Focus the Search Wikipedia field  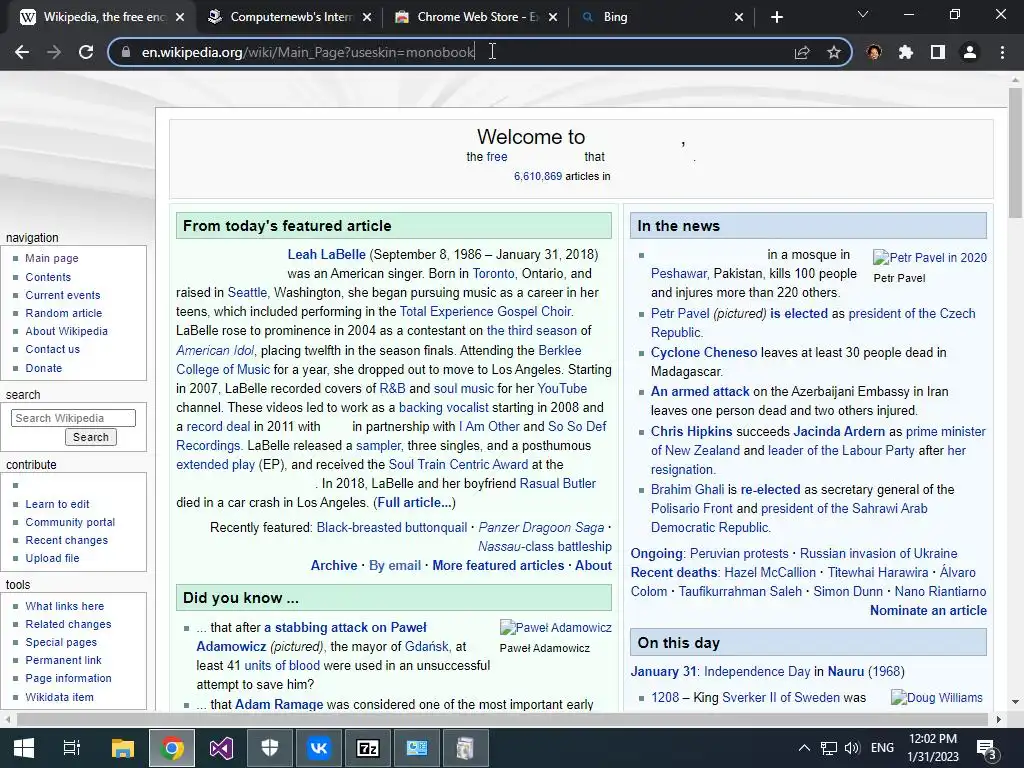coord(73,418)
